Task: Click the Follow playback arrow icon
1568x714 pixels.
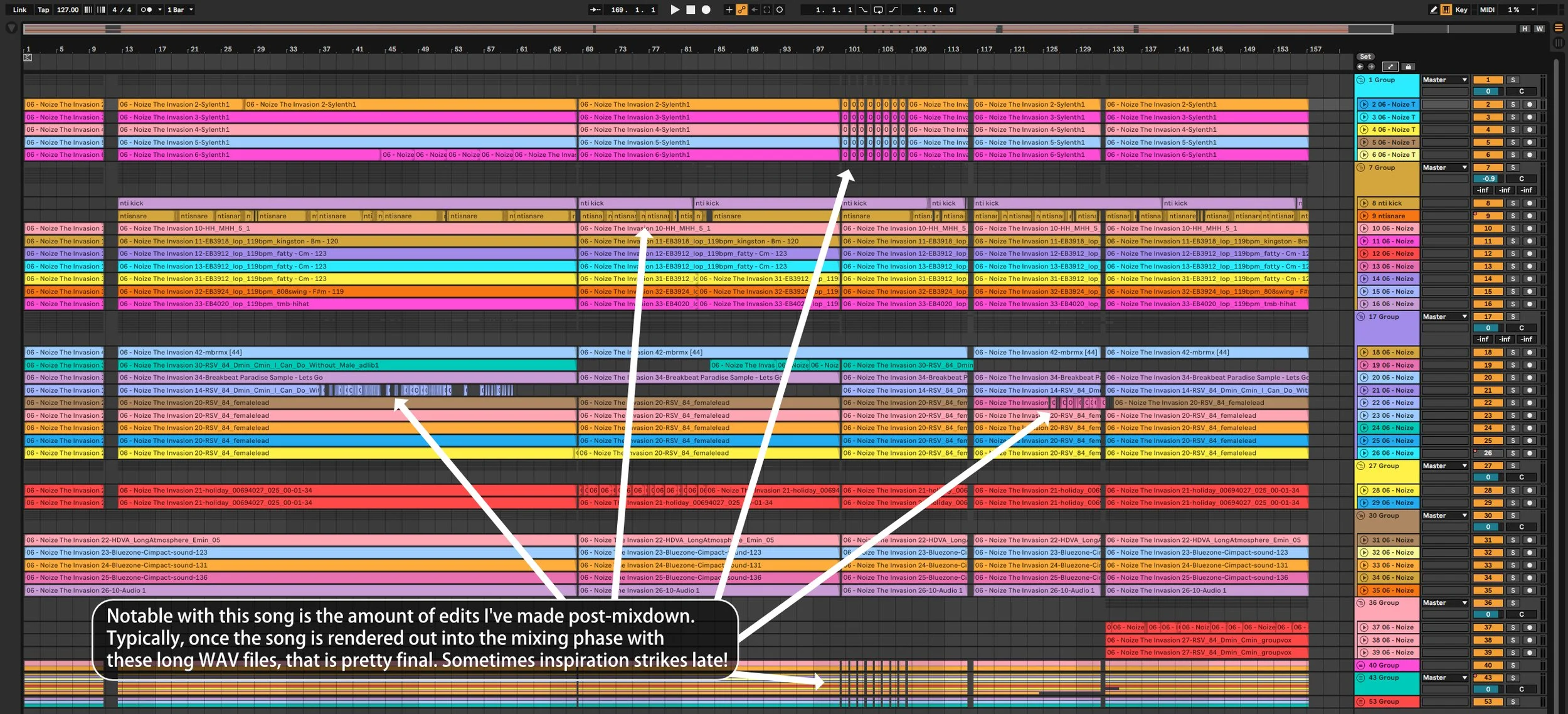Action: [596, 9]
